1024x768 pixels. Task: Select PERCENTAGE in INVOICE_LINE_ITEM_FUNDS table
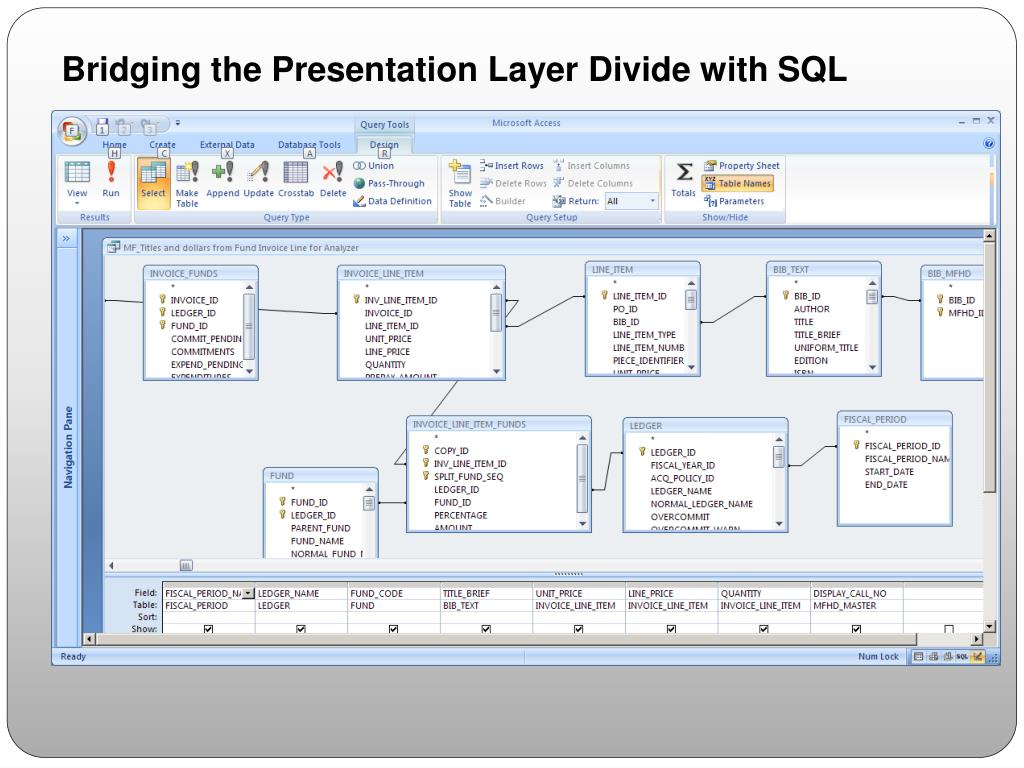coord(460,515)
